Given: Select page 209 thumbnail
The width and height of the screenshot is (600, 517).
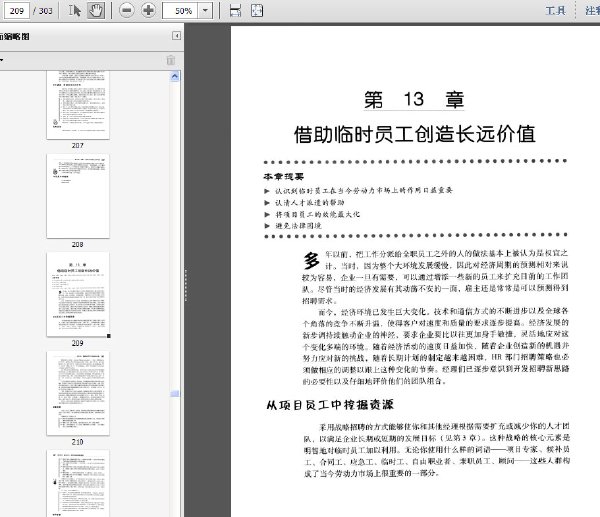Looking at the screenshot, I should pos(78,294).
